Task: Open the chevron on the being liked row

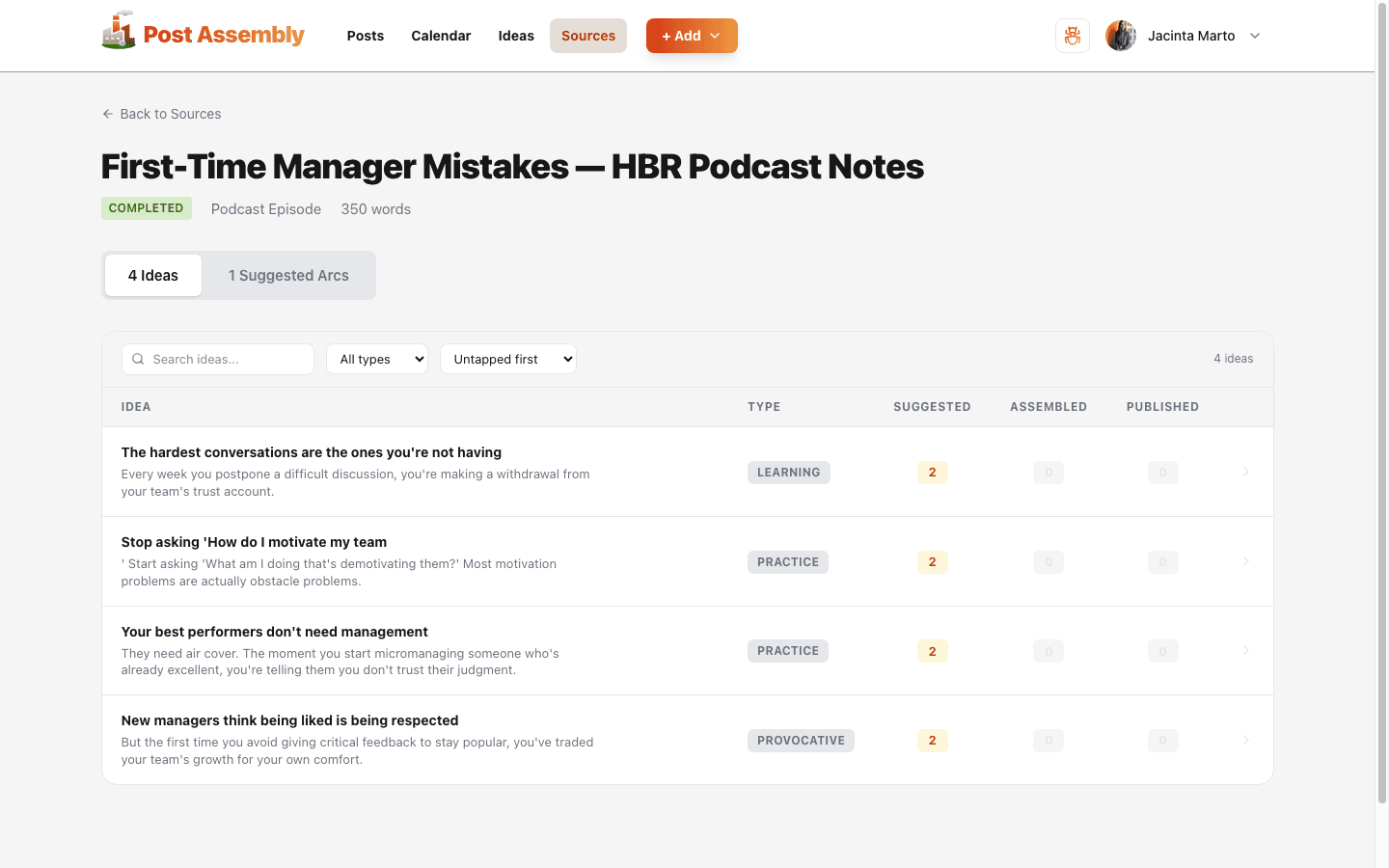Action: pos(1245,740)
